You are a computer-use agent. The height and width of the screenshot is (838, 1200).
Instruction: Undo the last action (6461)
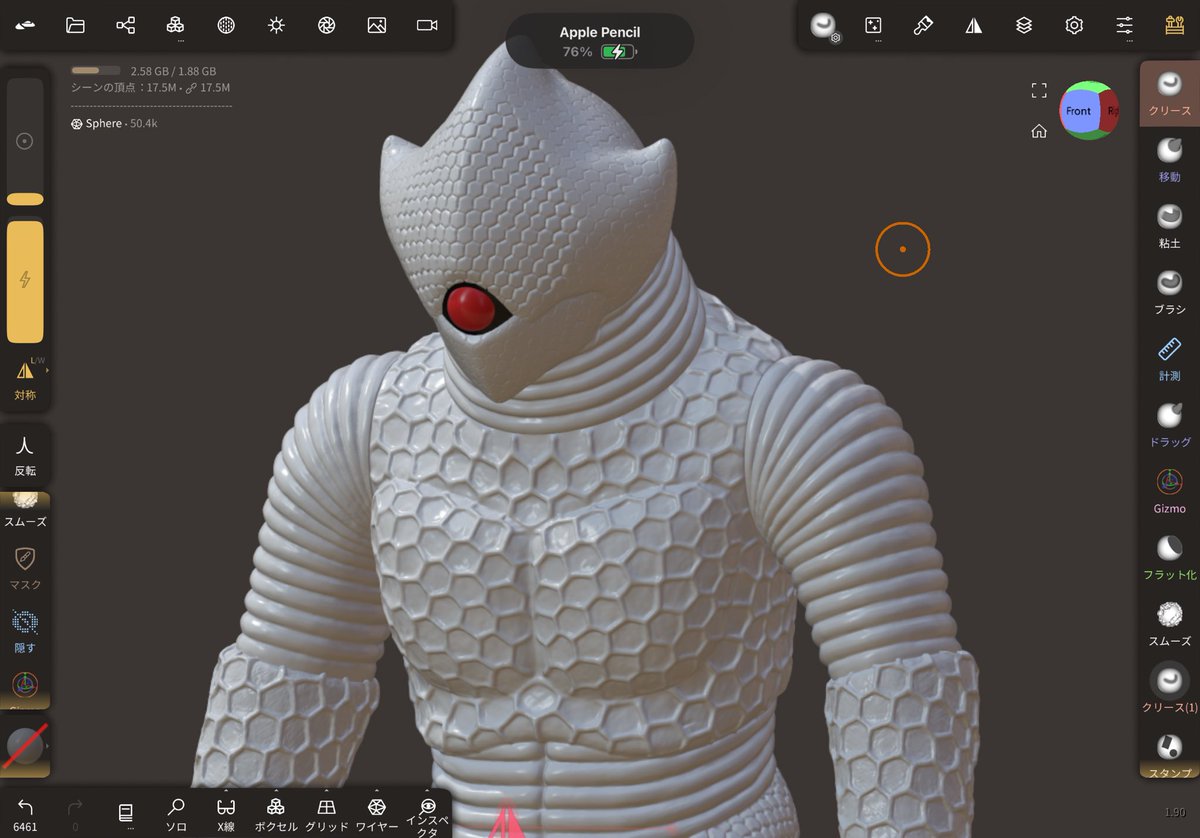tap(25, 814)
